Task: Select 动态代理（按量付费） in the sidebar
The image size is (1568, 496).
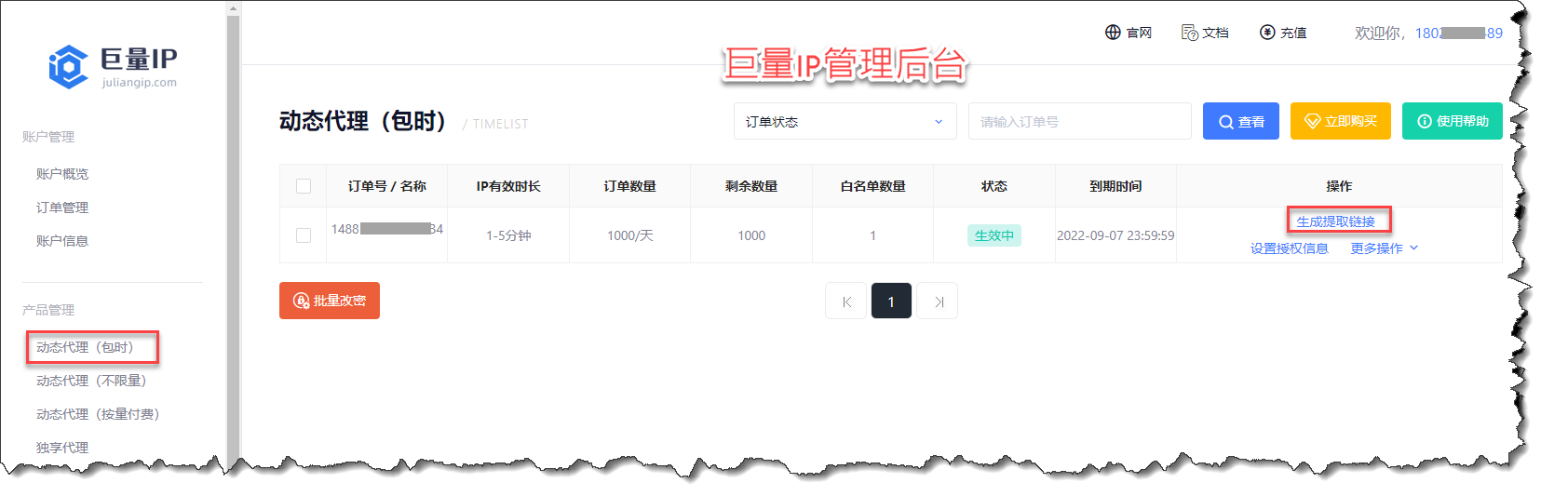Action: pos(101,414)
